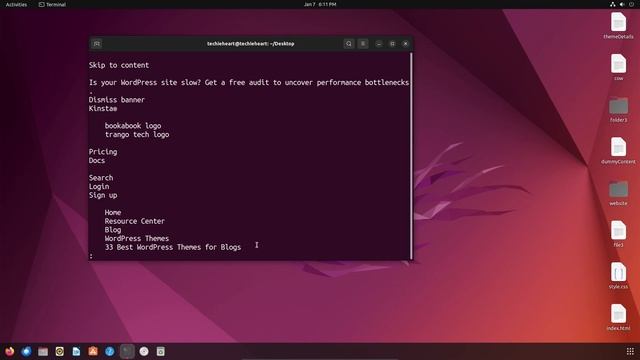Click the terminal title bar text
The width and height of the screenshot is (640, 360).
click(251, 44)
